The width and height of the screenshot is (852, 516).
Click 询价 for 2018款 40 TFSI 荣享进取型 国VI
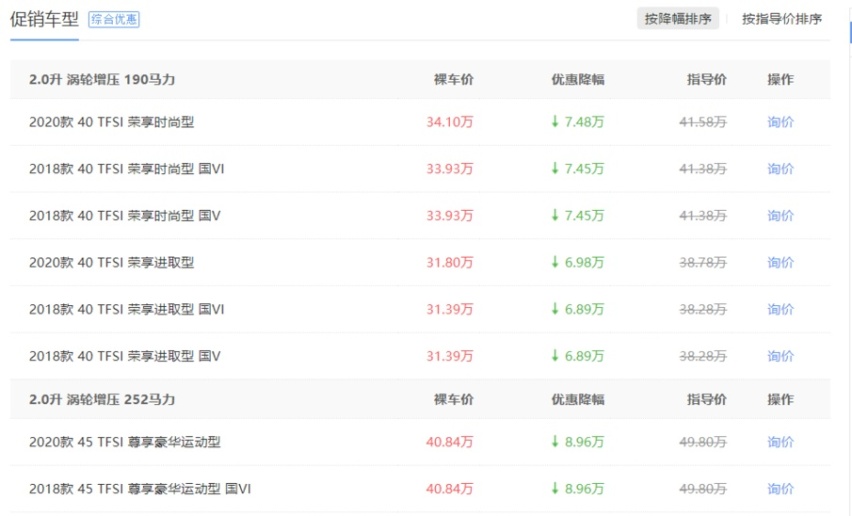pos(780,309)
